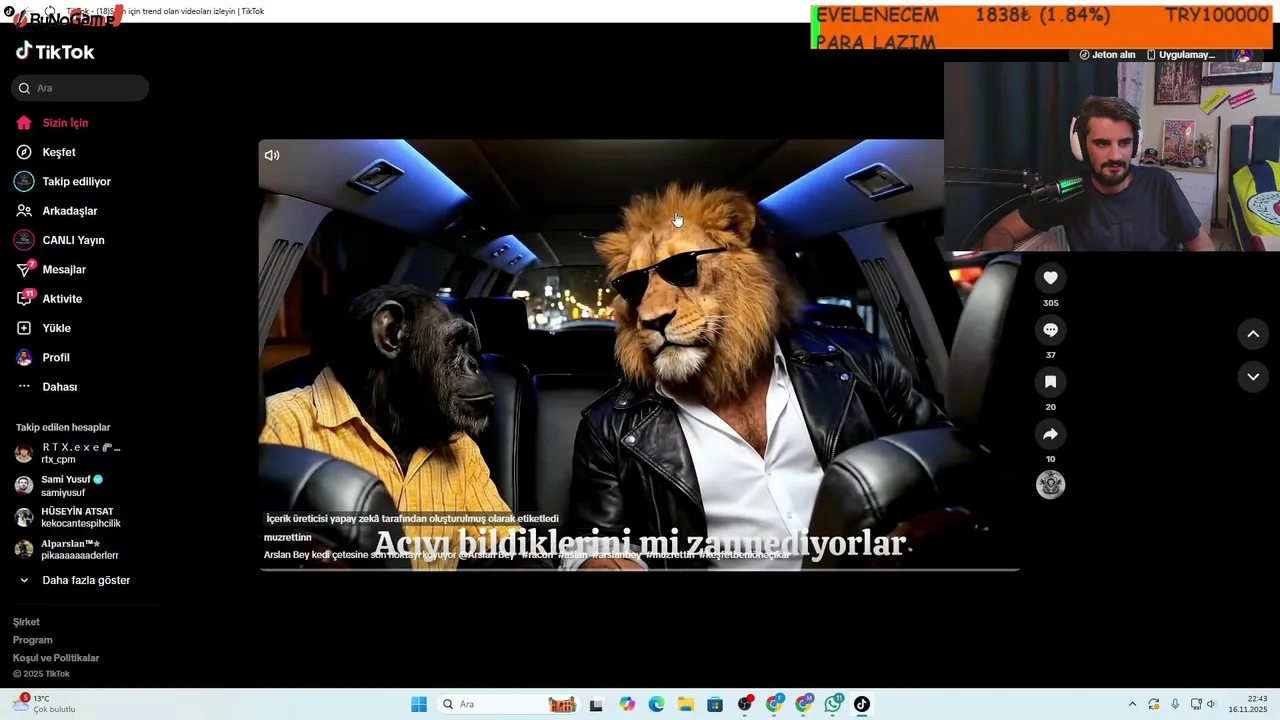This screenshot has width=1280, height=720.
Task: Open WhatsApp from the taskbar
Action: [x=833, y=704]
